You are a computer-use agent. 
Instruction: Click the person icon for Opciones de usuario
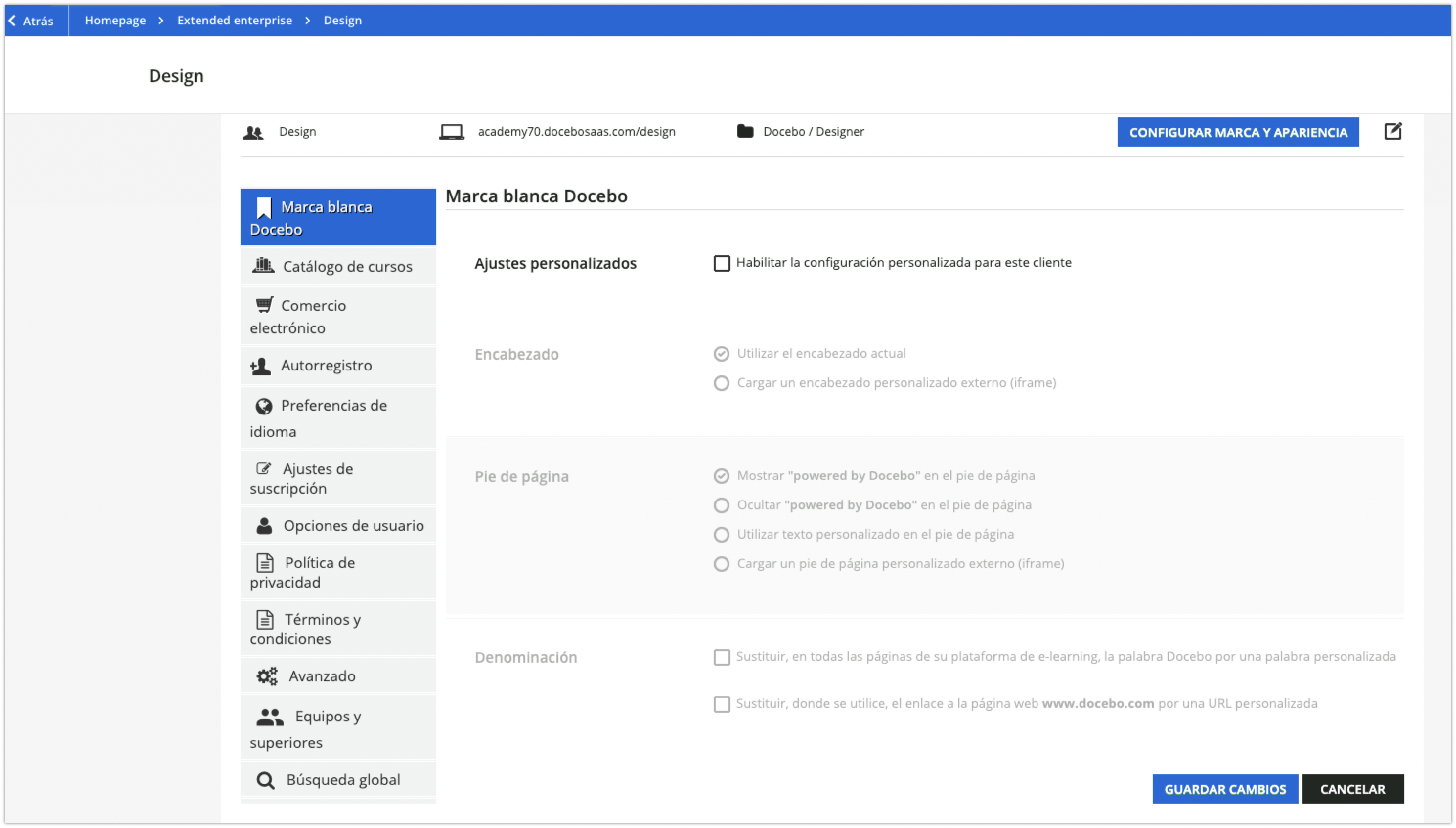[x=264, y=525]
